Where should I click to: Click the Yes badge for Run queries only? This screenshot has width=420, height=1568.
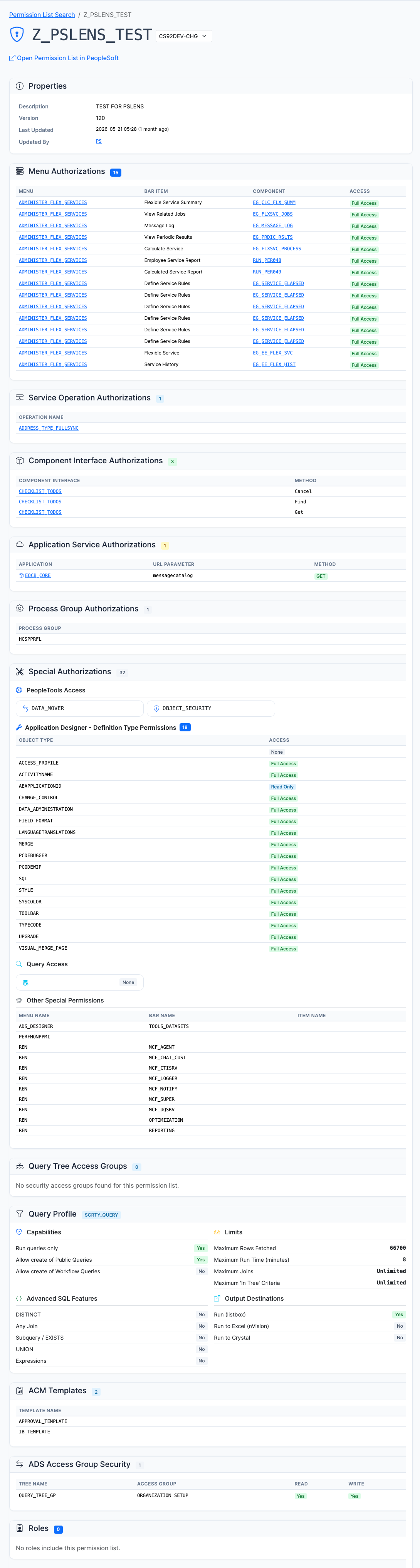[201, 1248]
